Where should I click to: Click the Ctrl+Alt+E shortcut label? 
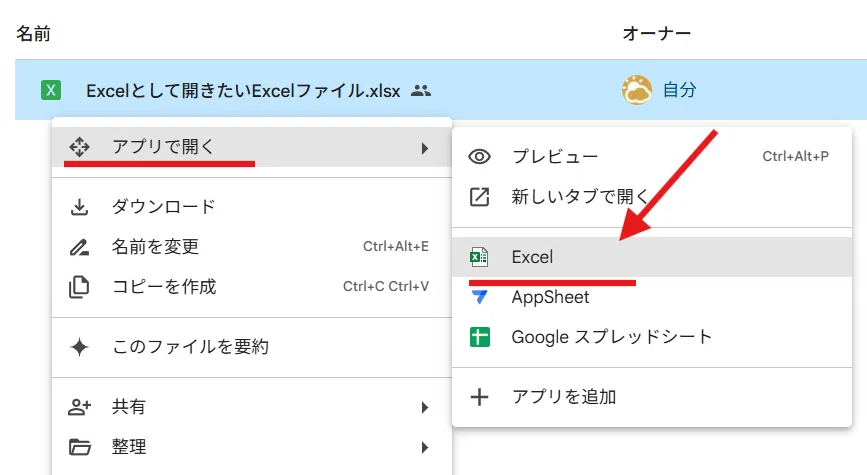395,247
